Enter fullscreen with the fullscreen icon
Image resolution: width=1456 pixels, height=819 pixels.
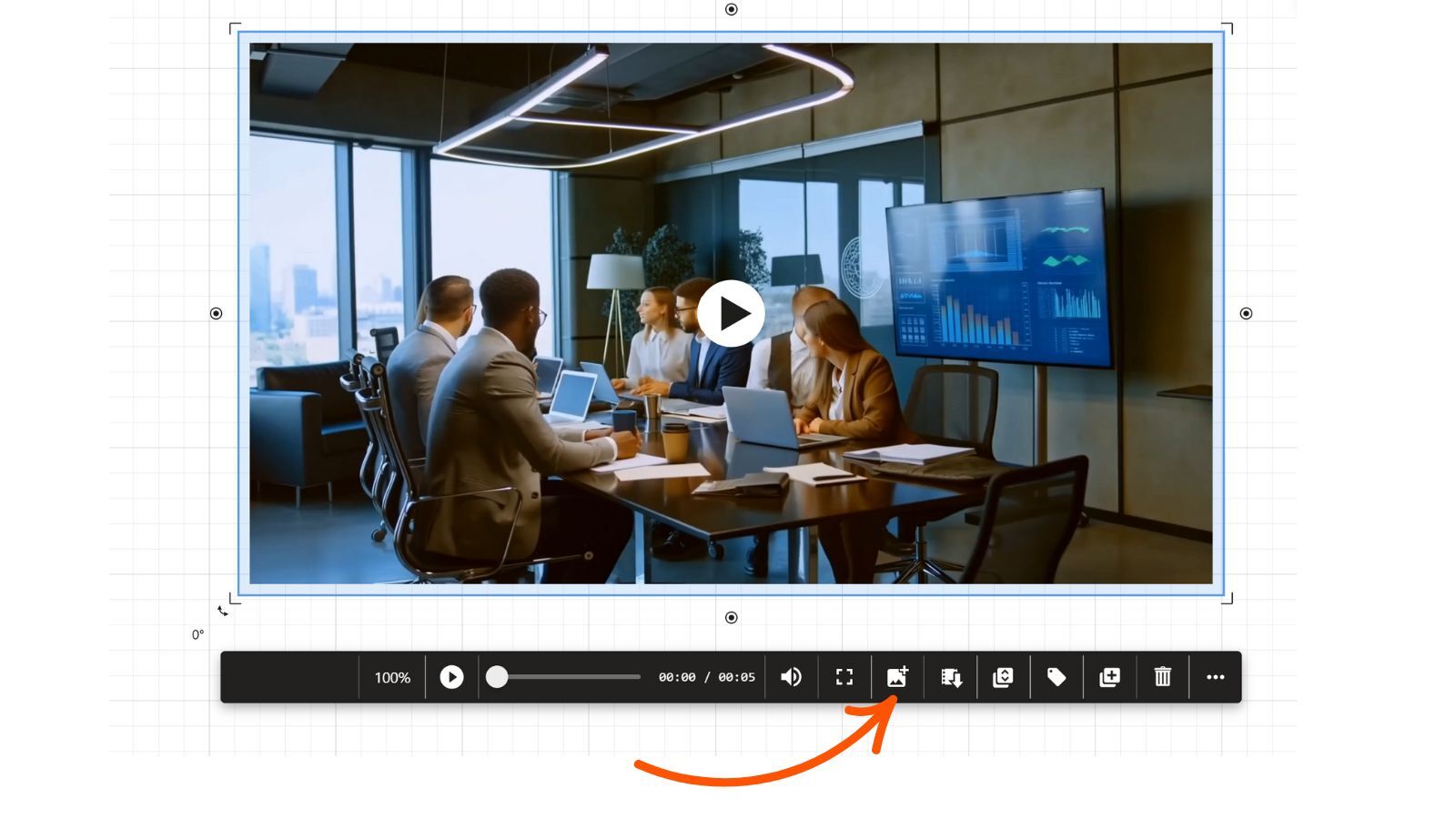pos(844,677)
